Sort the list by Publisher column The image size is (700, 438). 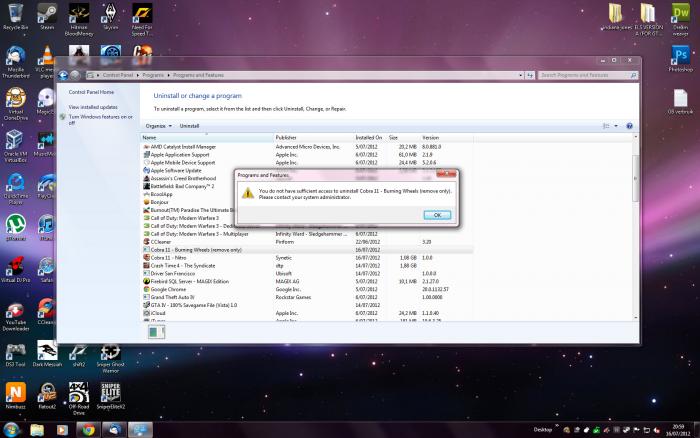pos(313,138)
